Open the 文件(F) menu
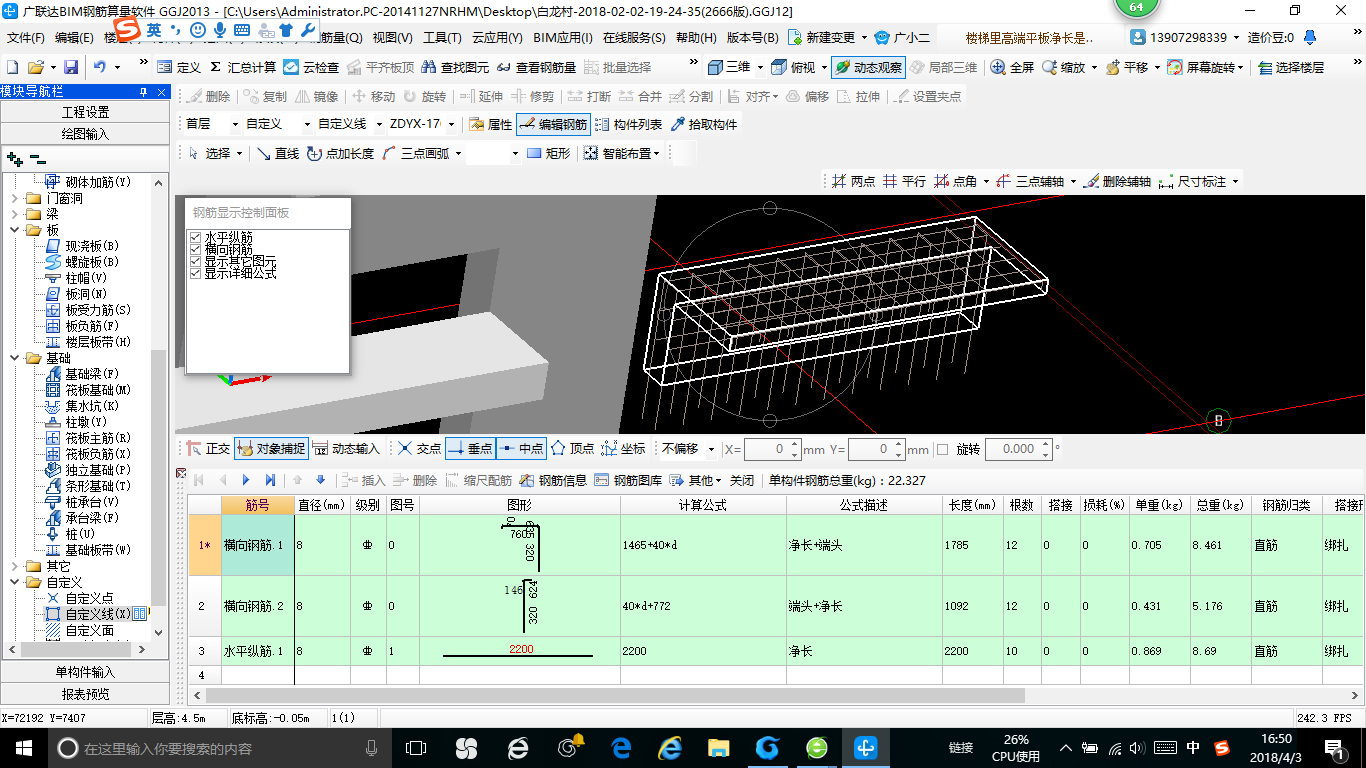 click(x=25, y=37)
